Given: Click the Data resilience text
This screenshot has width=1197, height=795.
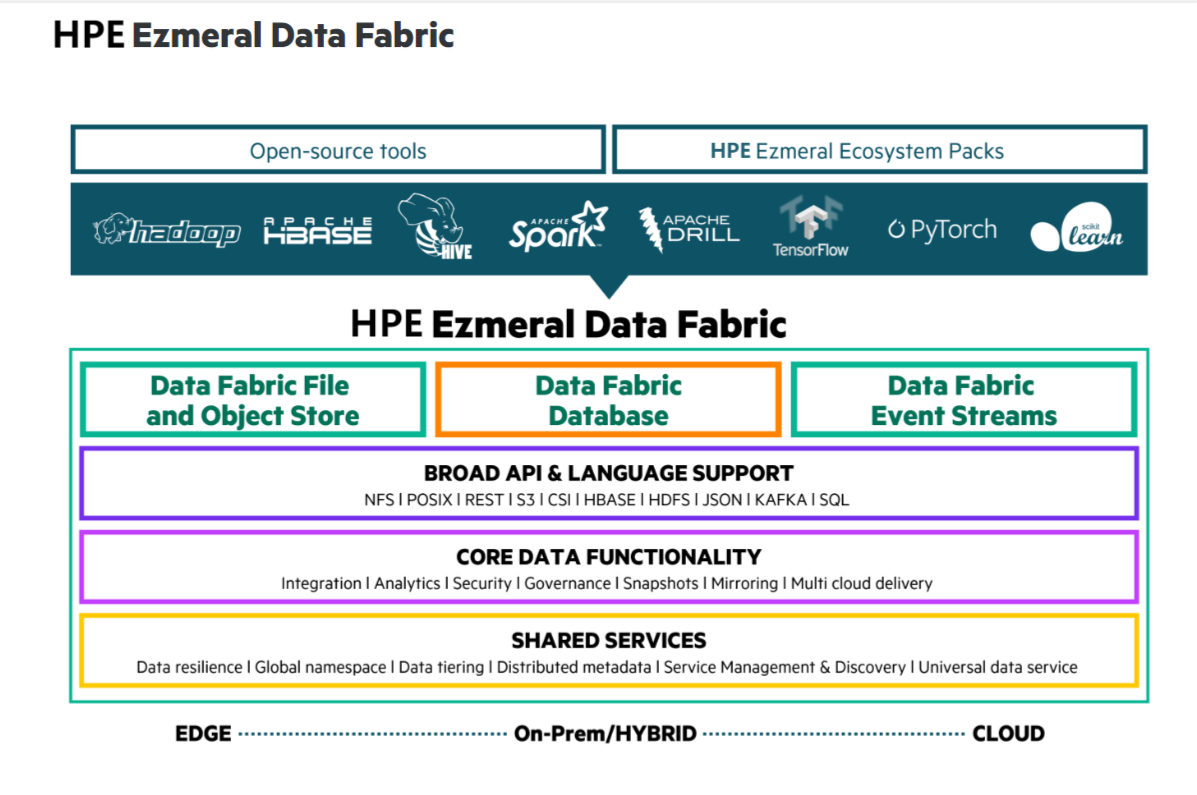Looking at the screenshot, I should tap(189, 667).
